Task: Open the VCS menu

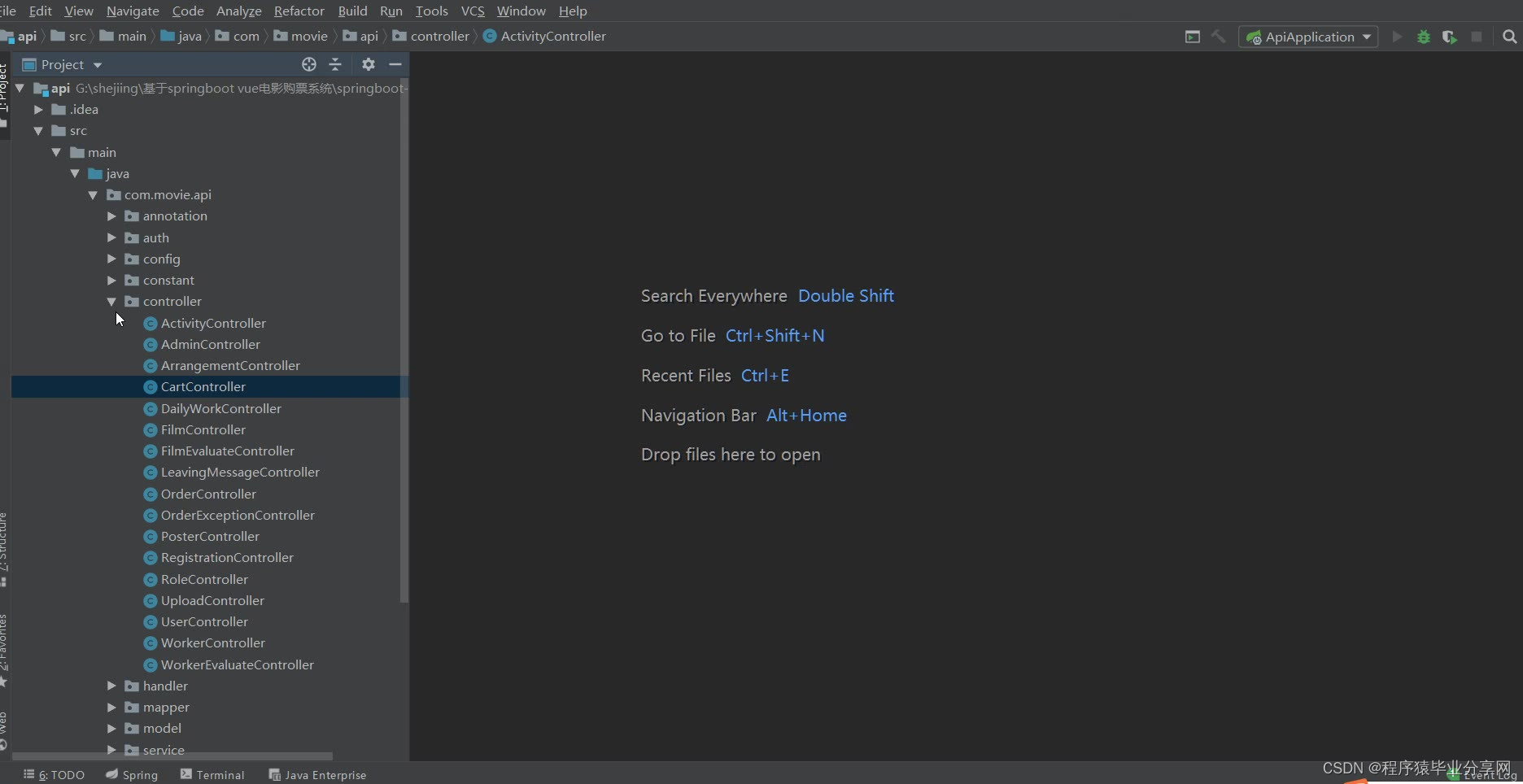Action: [473, 11]
